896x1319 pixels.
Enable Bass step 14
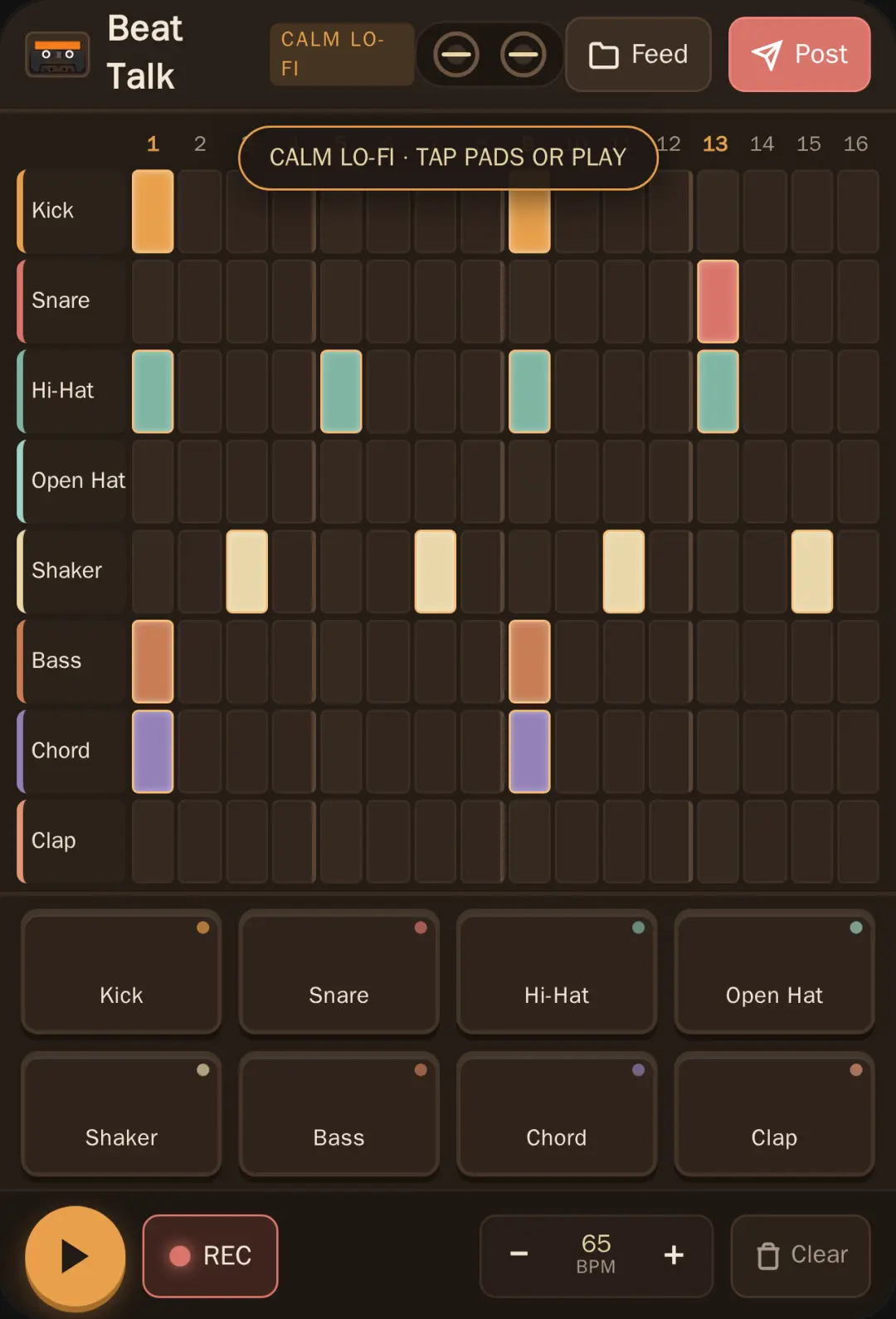point(765,661)
